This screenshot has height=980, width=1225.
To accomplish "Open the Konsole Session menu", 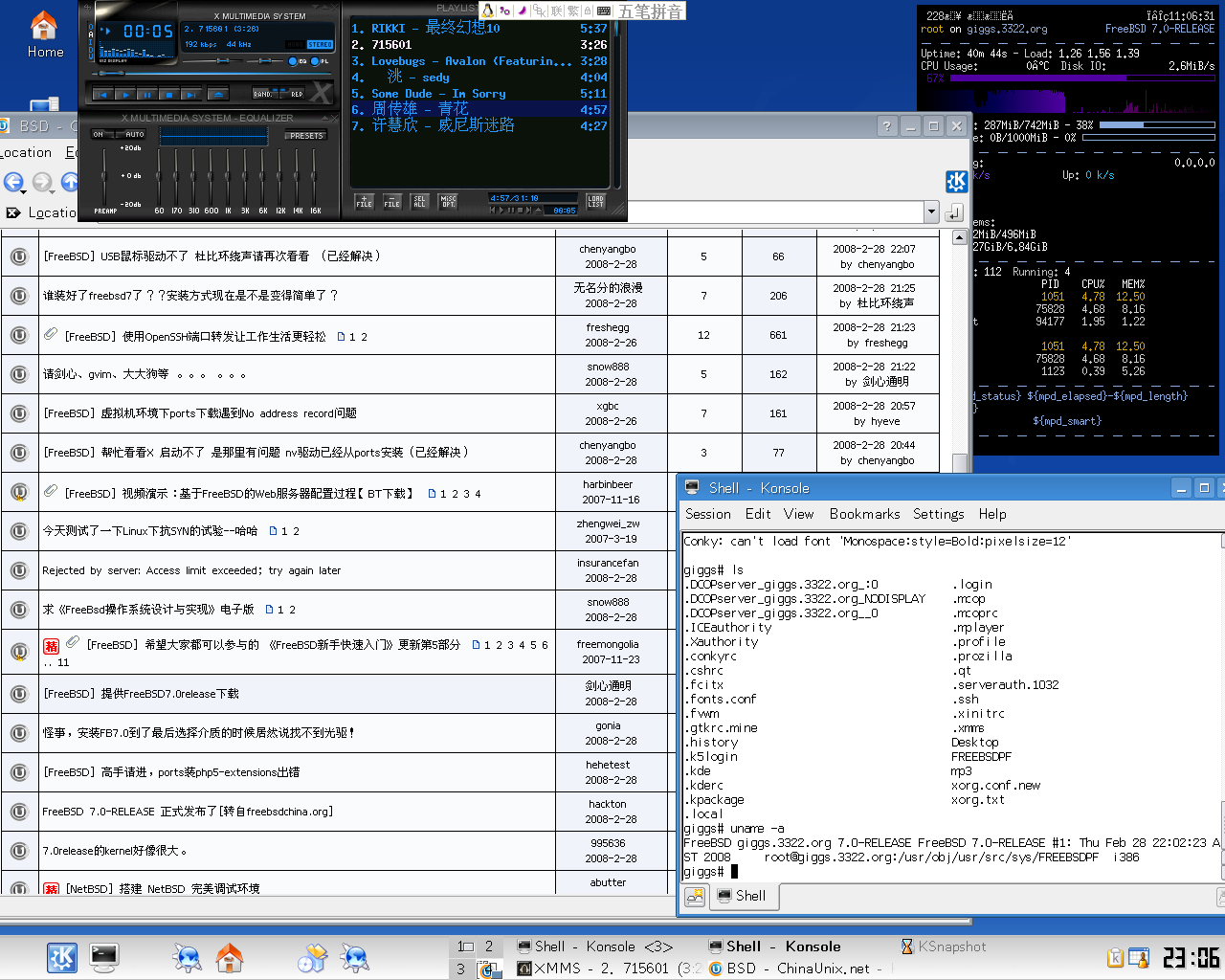I will click(x=708, y=514).
